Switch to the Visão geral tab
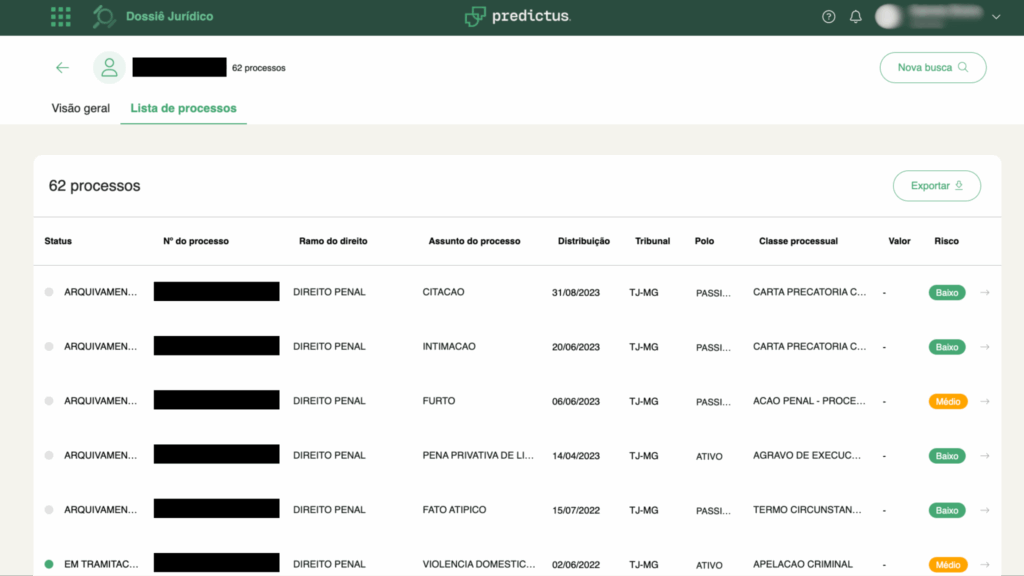The height and width of the screenshot is (576, 1024). coord(80,108)
